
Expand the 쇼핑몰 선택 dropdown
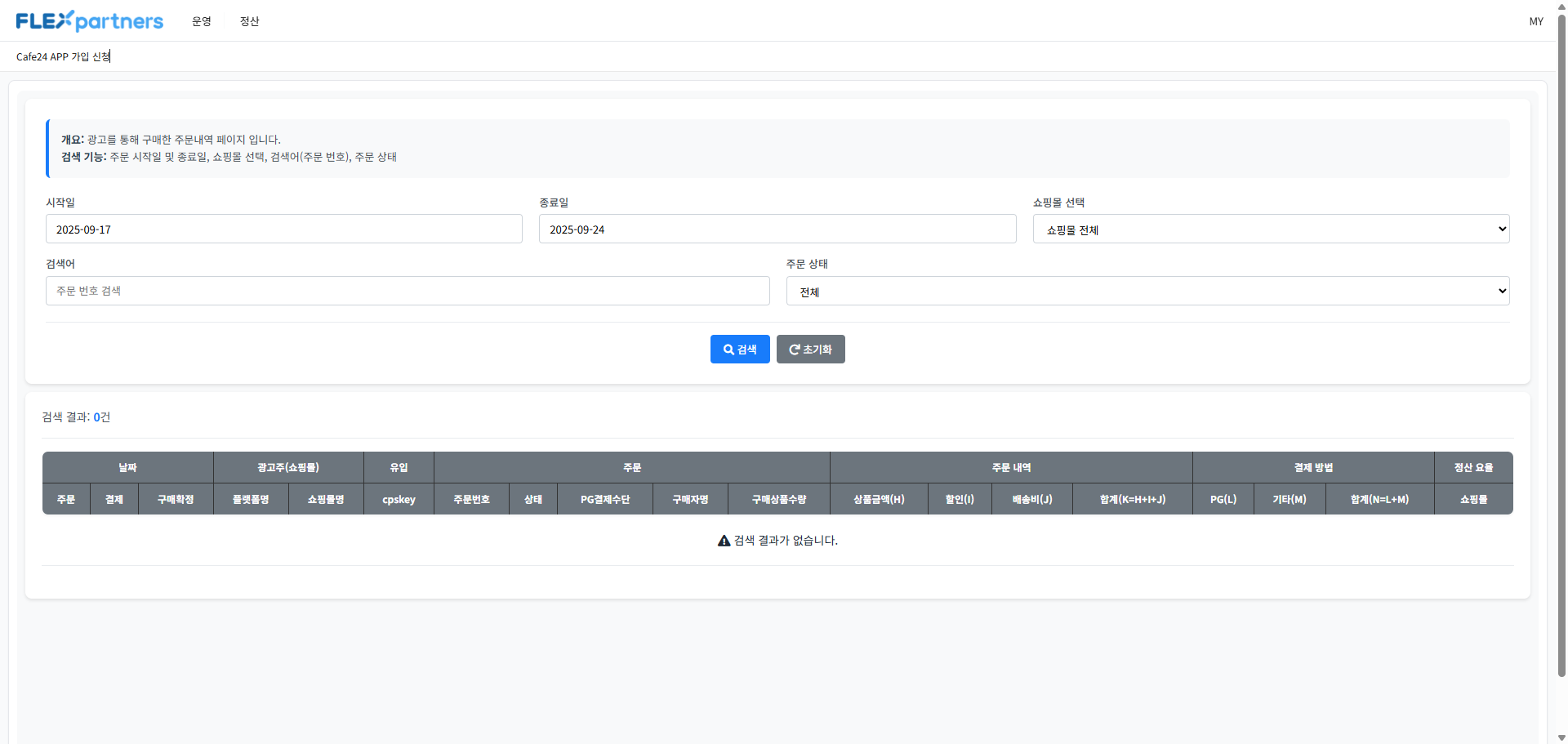point(1270,229)
